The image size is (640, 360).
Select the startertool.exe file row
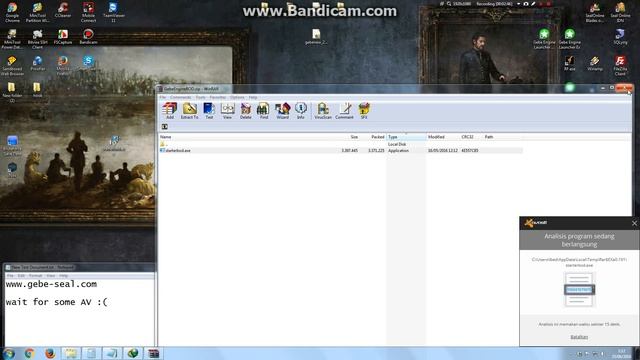coord(341,151)
